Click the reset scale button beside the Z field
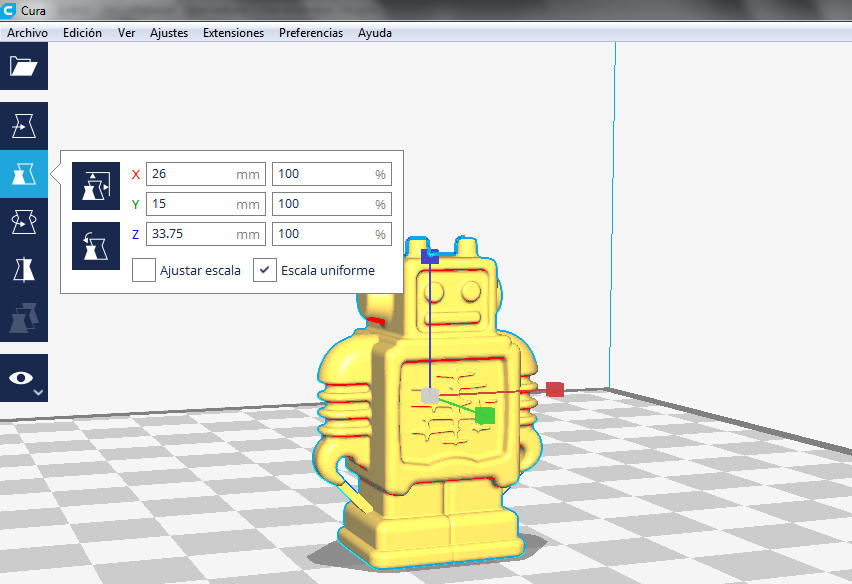 coord(97,245)
